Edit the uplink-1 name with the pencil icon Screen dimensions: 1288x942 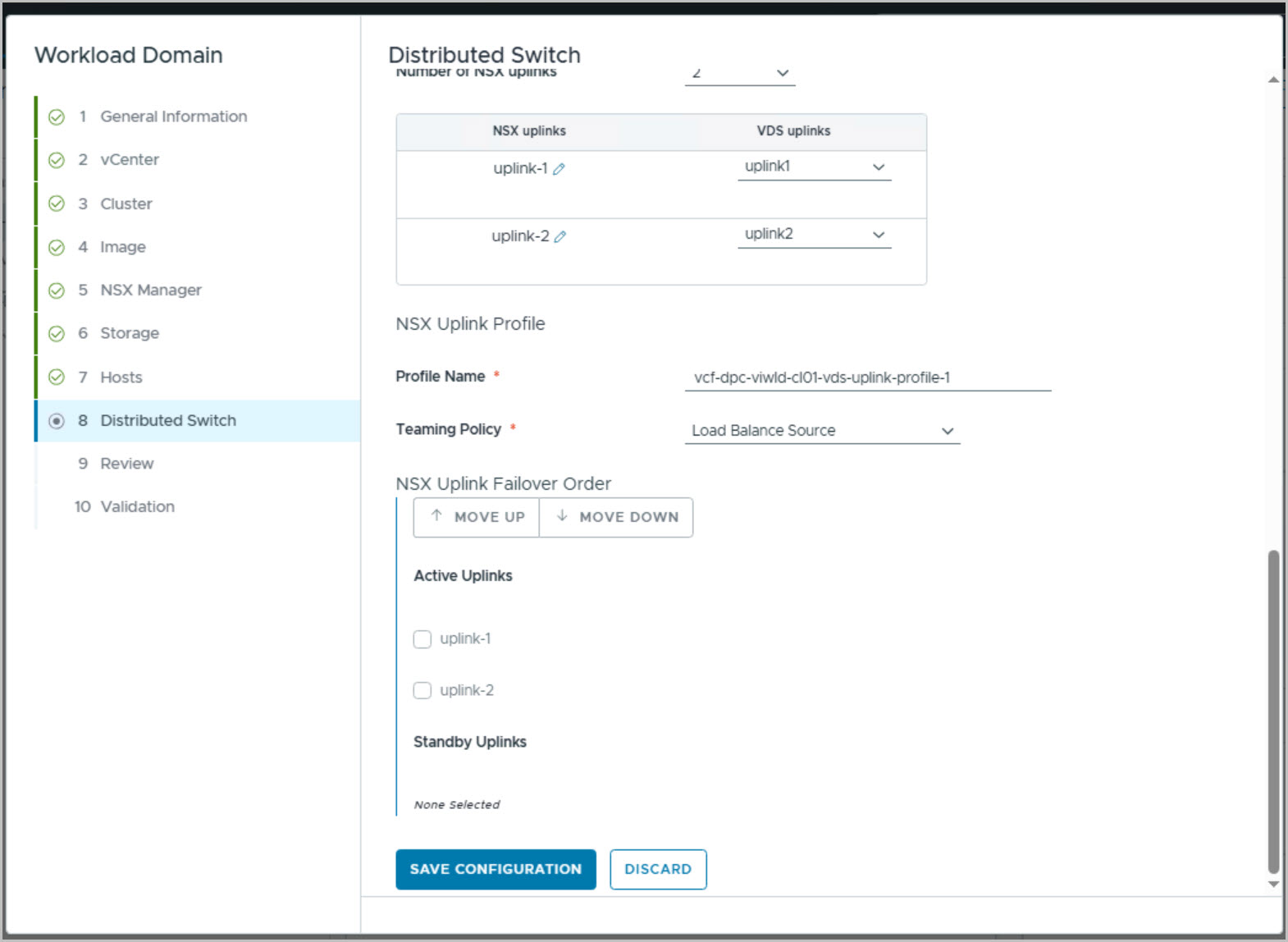559,169
